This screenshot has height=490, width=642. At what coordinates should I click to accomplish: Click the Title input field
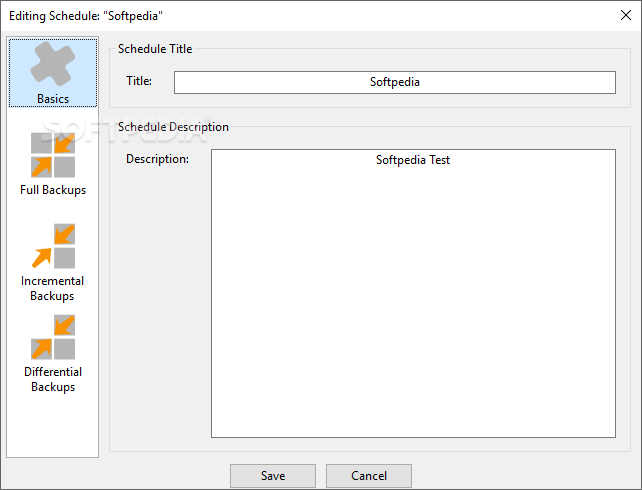coord(395,82)
